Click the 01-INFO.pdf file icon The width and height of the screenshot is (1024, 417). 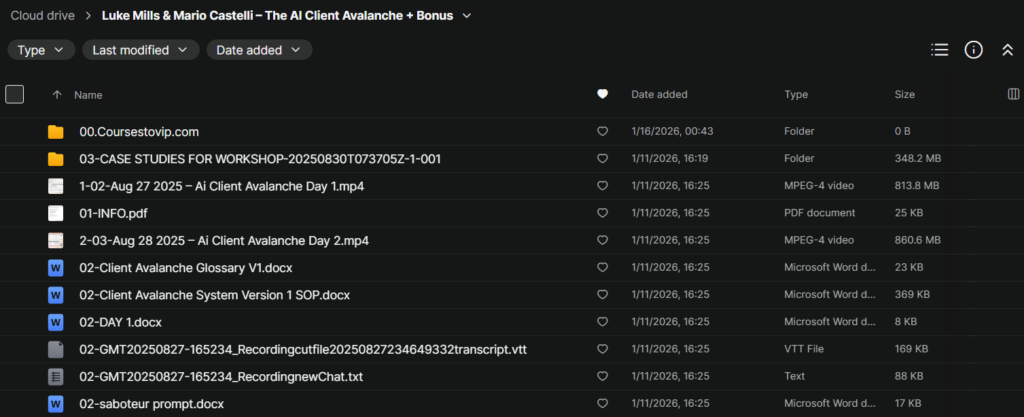[56, 213]
